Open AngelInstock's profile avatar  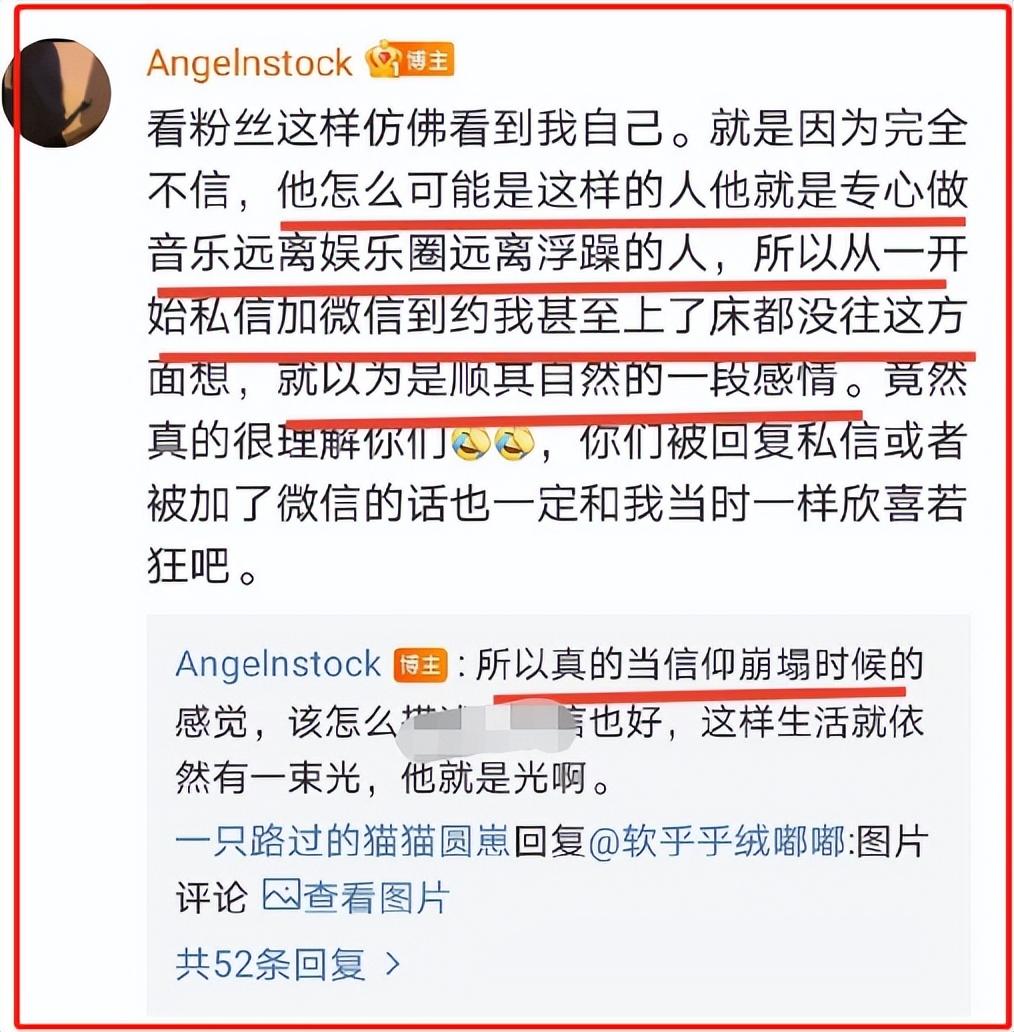(x=59, y=92)
